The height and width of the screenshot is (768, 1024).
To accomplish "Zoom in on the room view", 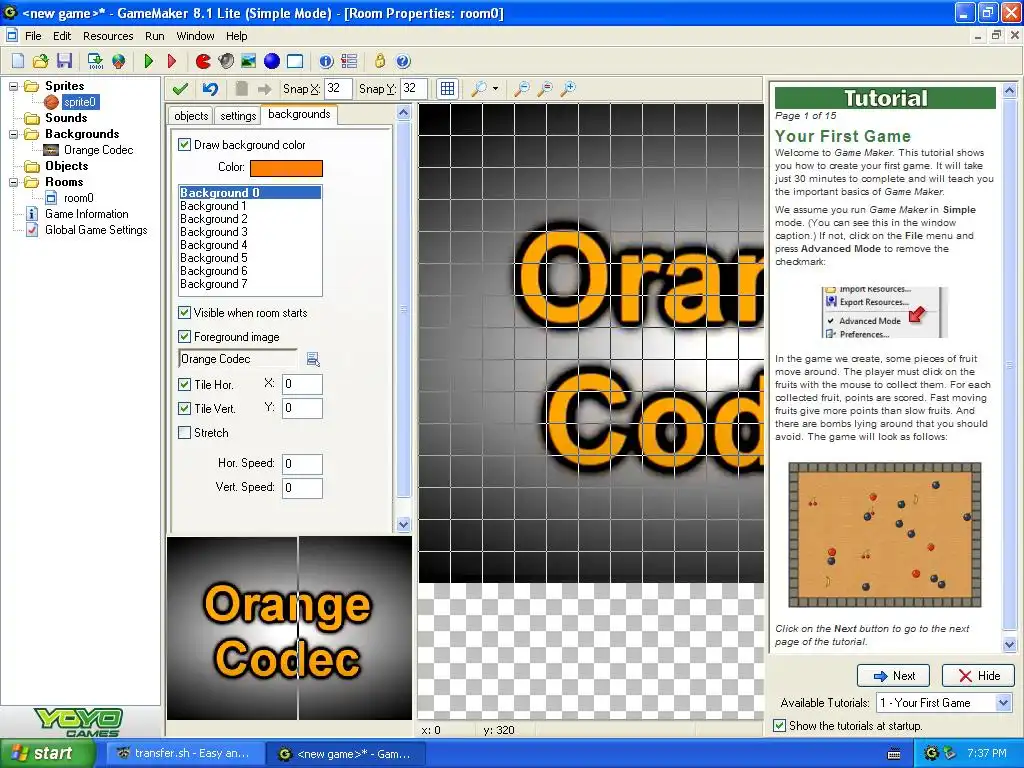I will [568, 89].
